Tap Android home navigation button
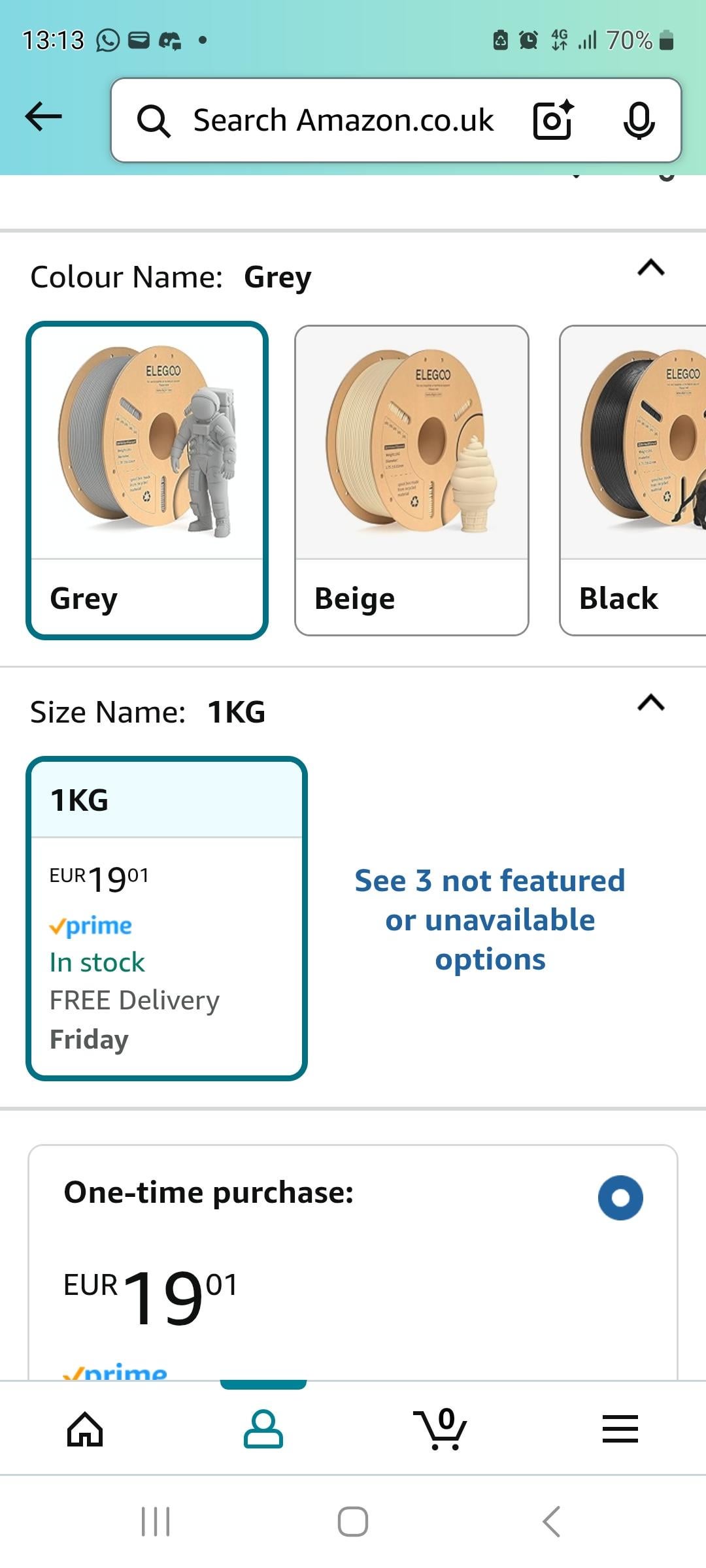 353,1522
